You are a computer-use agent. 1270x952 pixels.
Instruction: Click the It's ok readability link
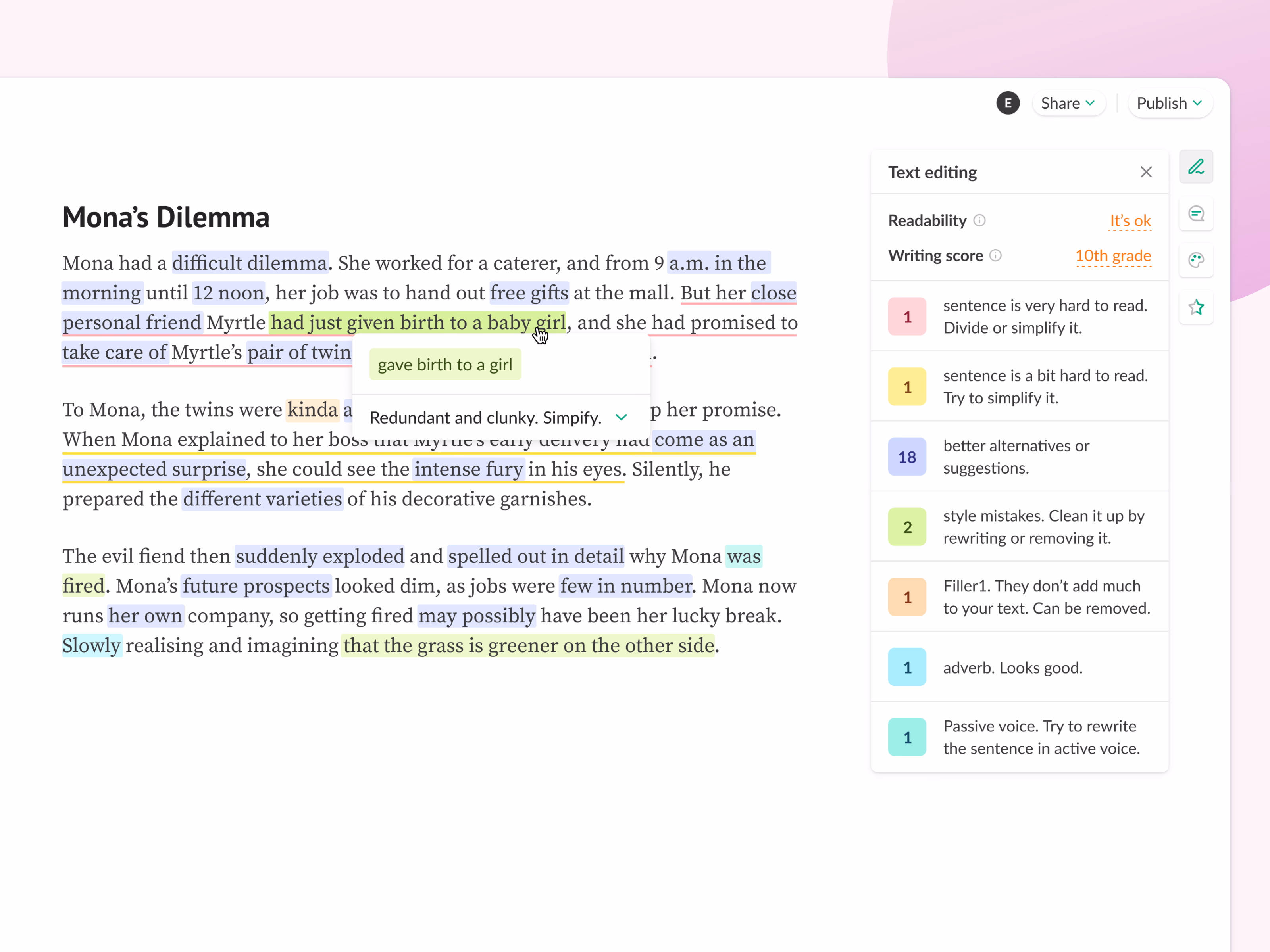[1130, 221]
